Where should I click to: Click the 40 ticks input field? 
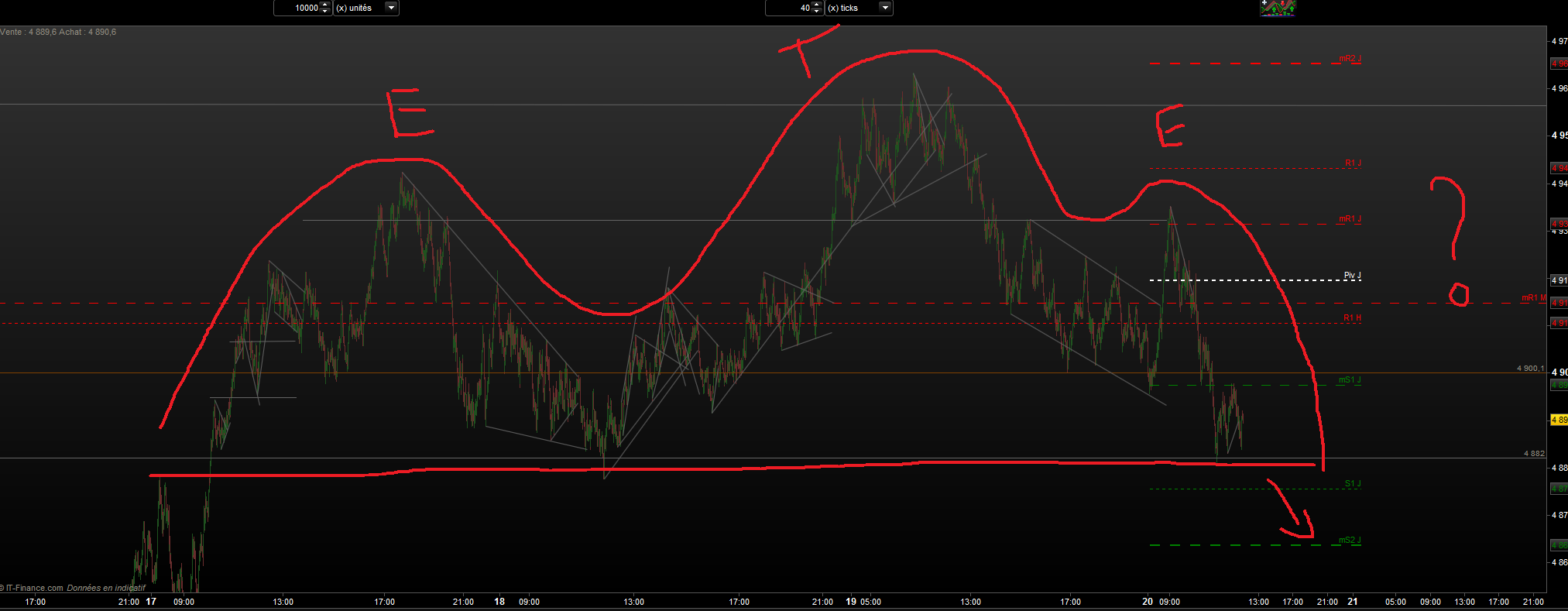(789, 8)
